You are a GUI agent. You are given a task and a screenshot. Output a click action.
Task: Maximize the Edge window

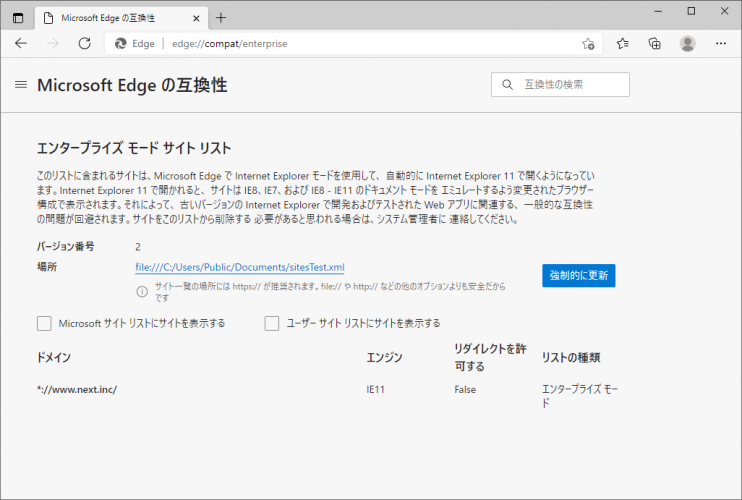click(691, 11)
